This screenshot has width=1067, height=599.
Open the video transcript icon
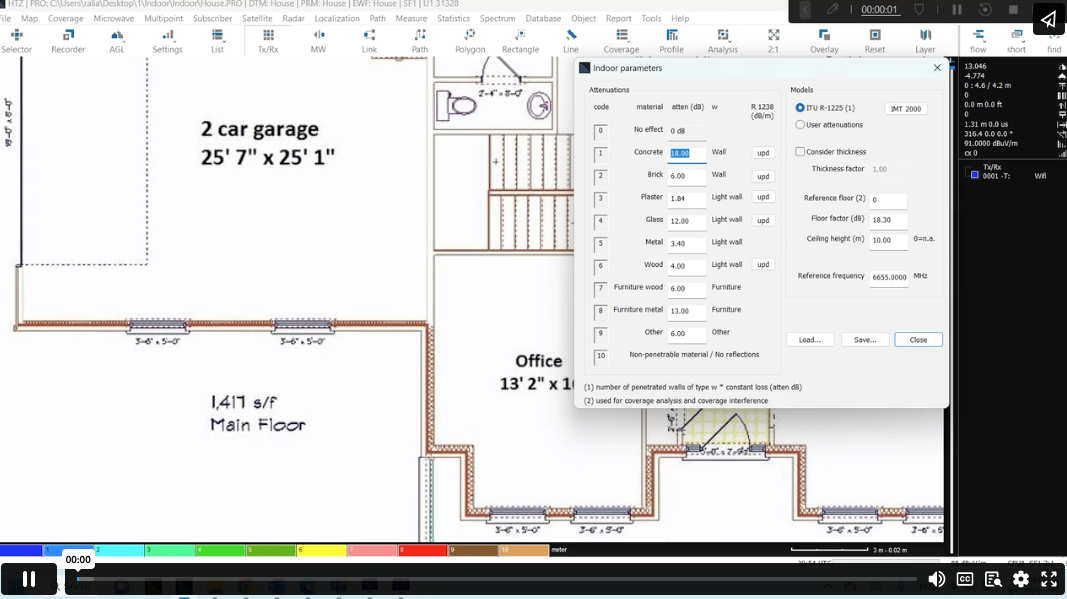[x=993, y=579]
